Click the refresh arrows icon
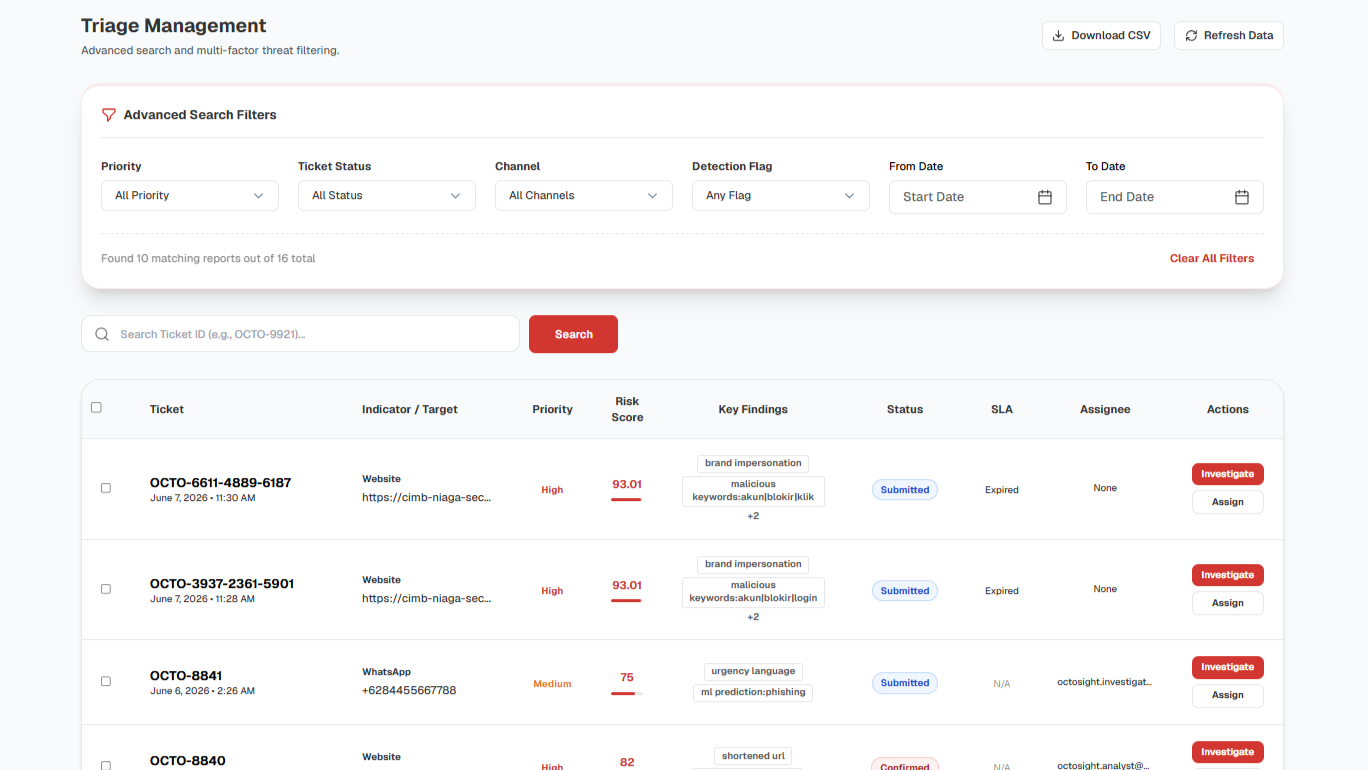This screenshot has height=770, width=1368. click(x=1191, y=36)
